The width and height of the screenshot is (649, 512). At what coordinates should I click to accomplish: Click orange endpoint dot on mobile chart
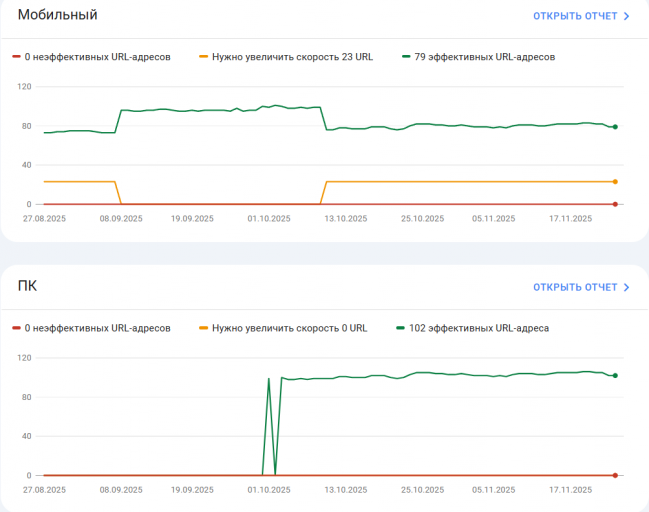(615, 182)
